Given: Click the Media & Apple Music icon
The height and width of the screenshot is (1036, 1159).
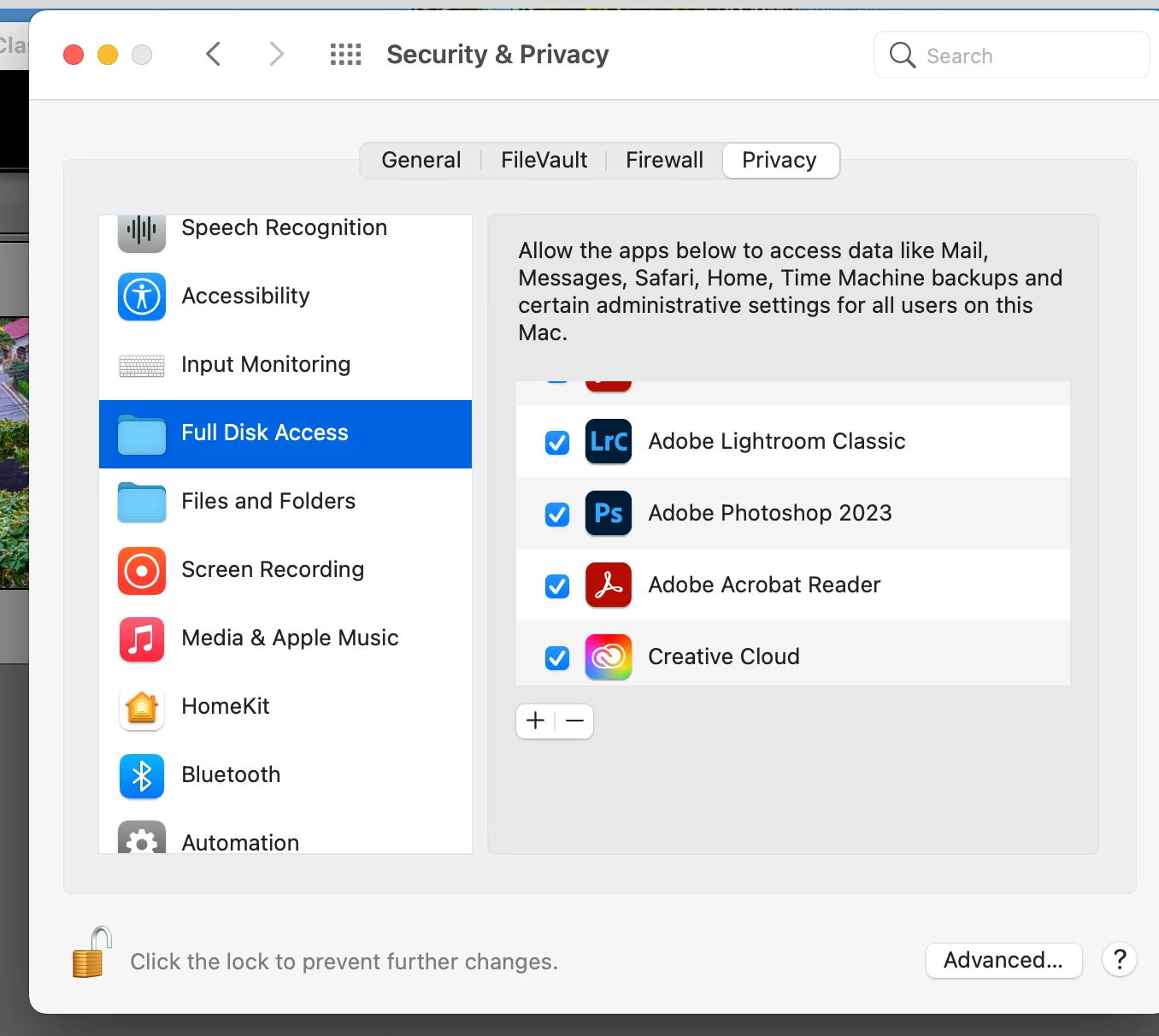Looking at the screenshot, I should click(142, 639).
